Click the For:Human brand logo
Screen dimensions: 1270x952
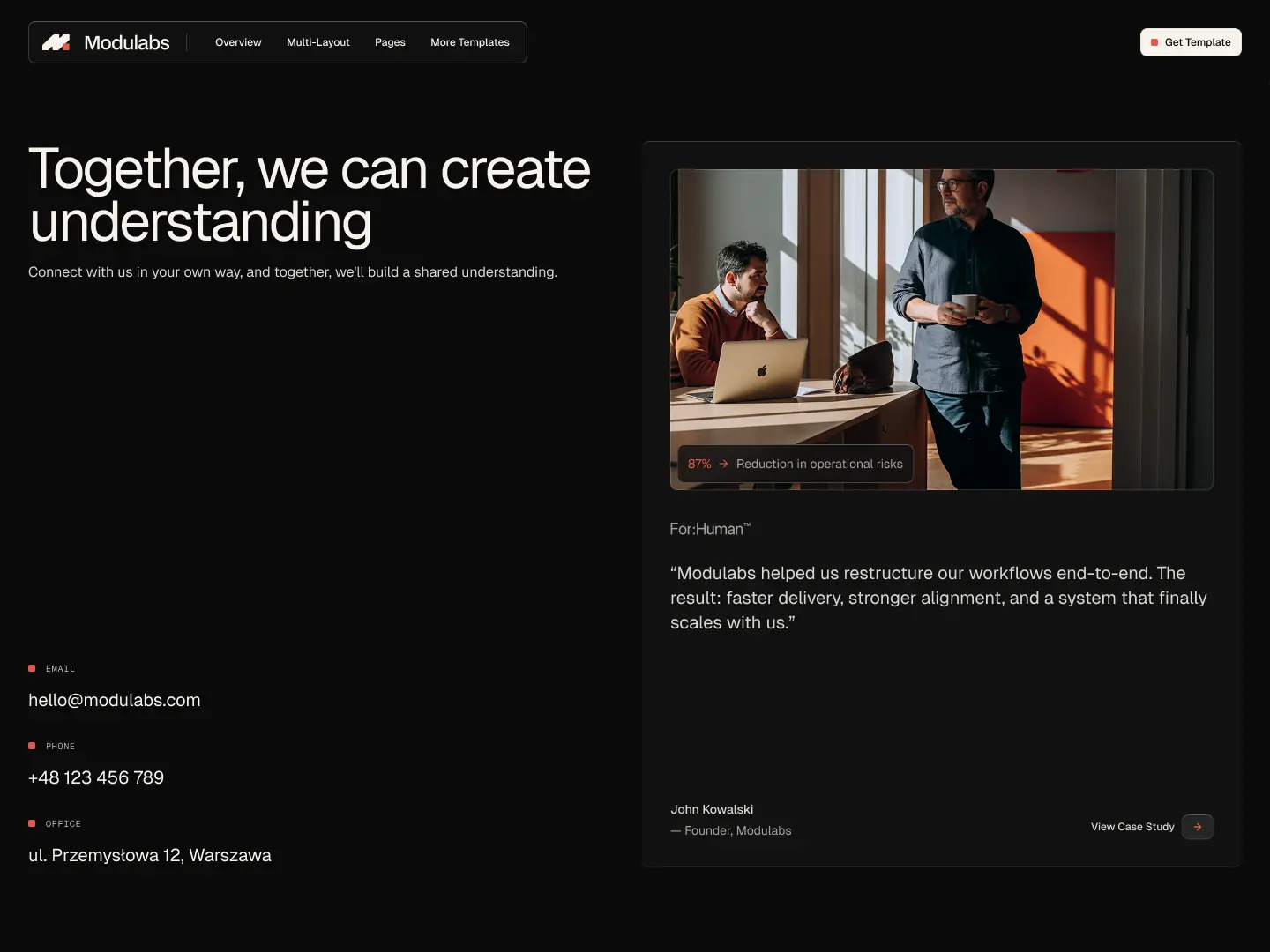click(x=710, y=529)
